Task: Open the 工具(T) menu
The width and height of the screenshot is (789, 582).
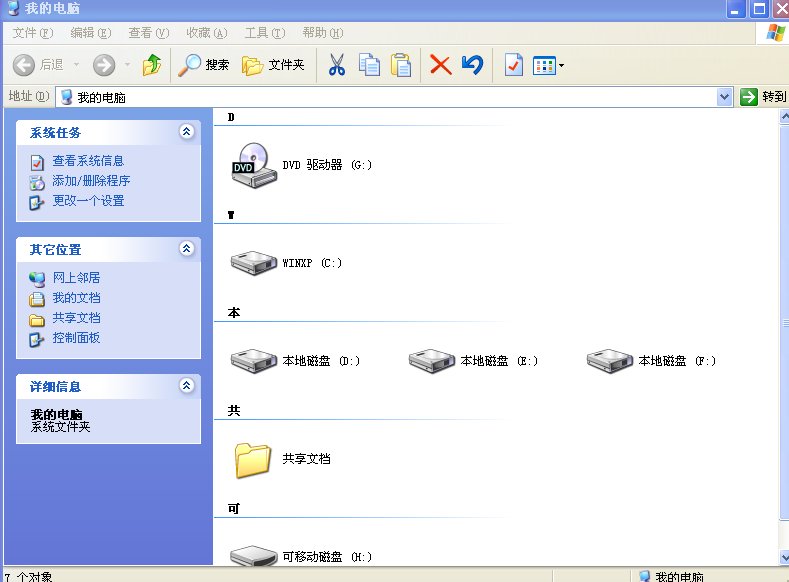Action: click(x=265, y=33)
